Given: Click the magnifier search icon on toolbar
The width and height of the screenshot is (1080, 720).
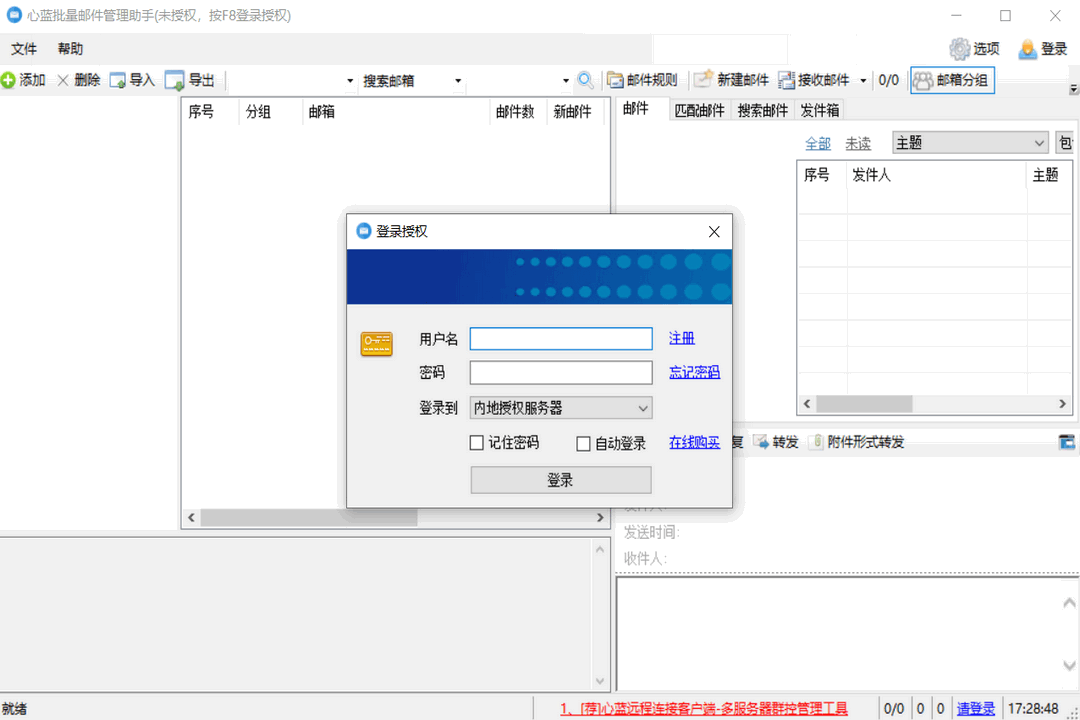Looking at the screenshot, I should [x=586, y=80].
